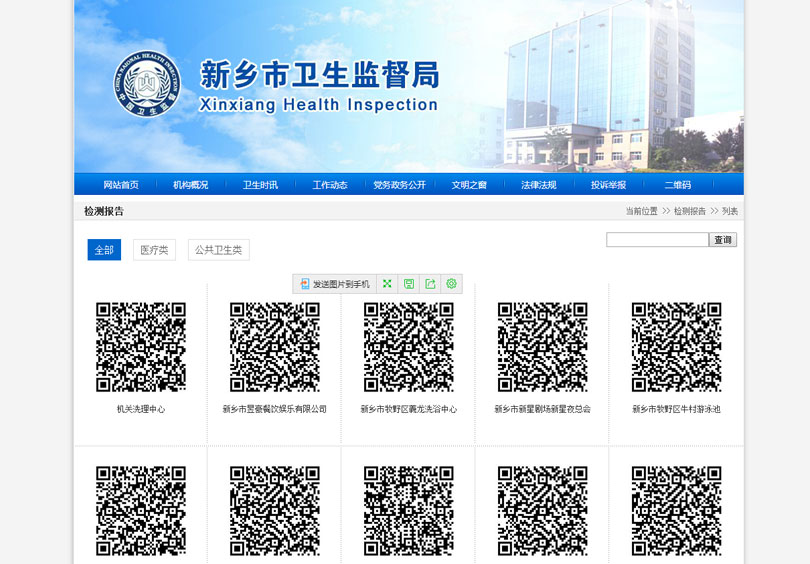Open image toolbar settings gear

(451, 284)
